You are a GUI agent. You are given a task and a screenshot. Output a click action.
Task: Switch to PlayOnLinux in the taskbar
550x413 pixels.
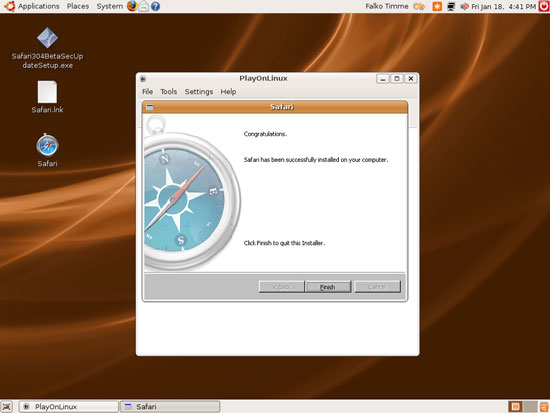(x=69, y=407)
